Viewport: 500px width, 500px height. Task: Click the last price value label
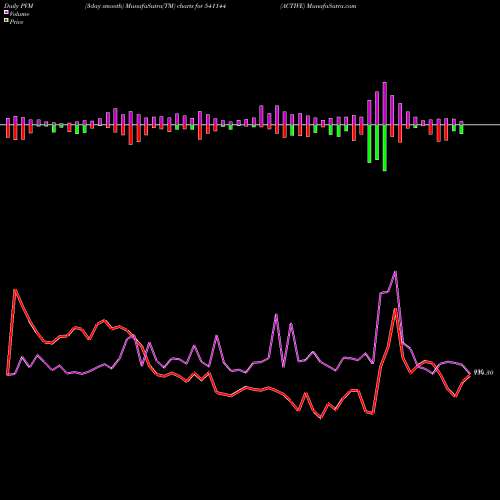[483, 372]
